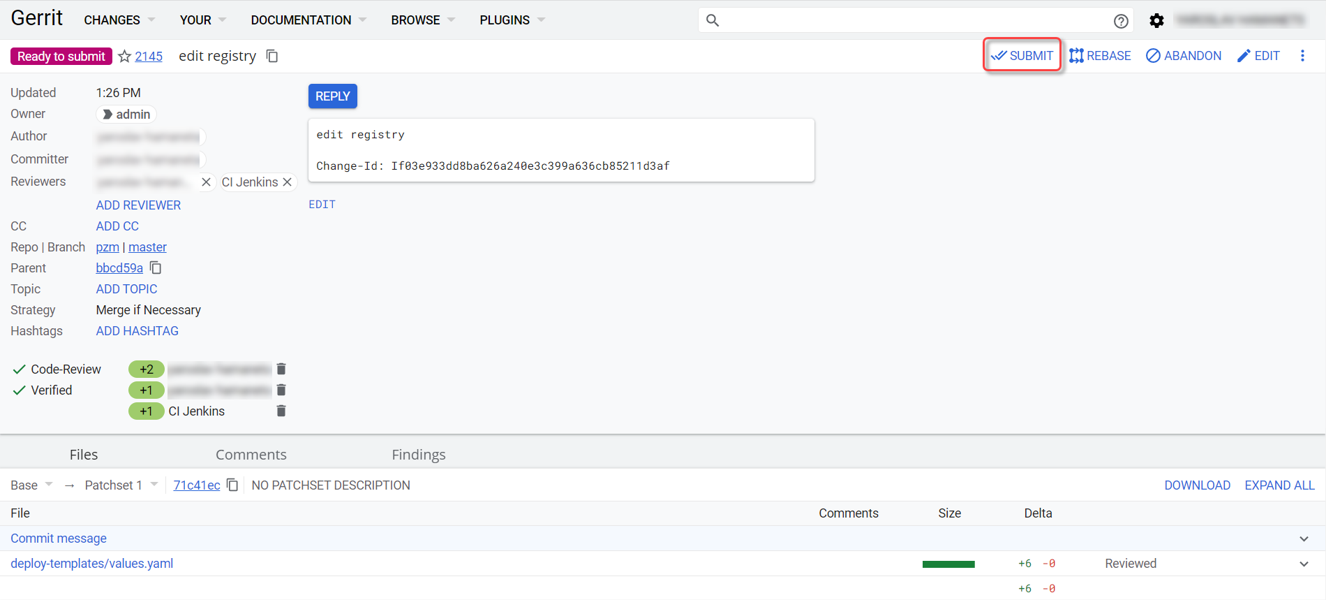Click the SUBMIT button
This screenshot has height=600, width=1326.
1022,56
